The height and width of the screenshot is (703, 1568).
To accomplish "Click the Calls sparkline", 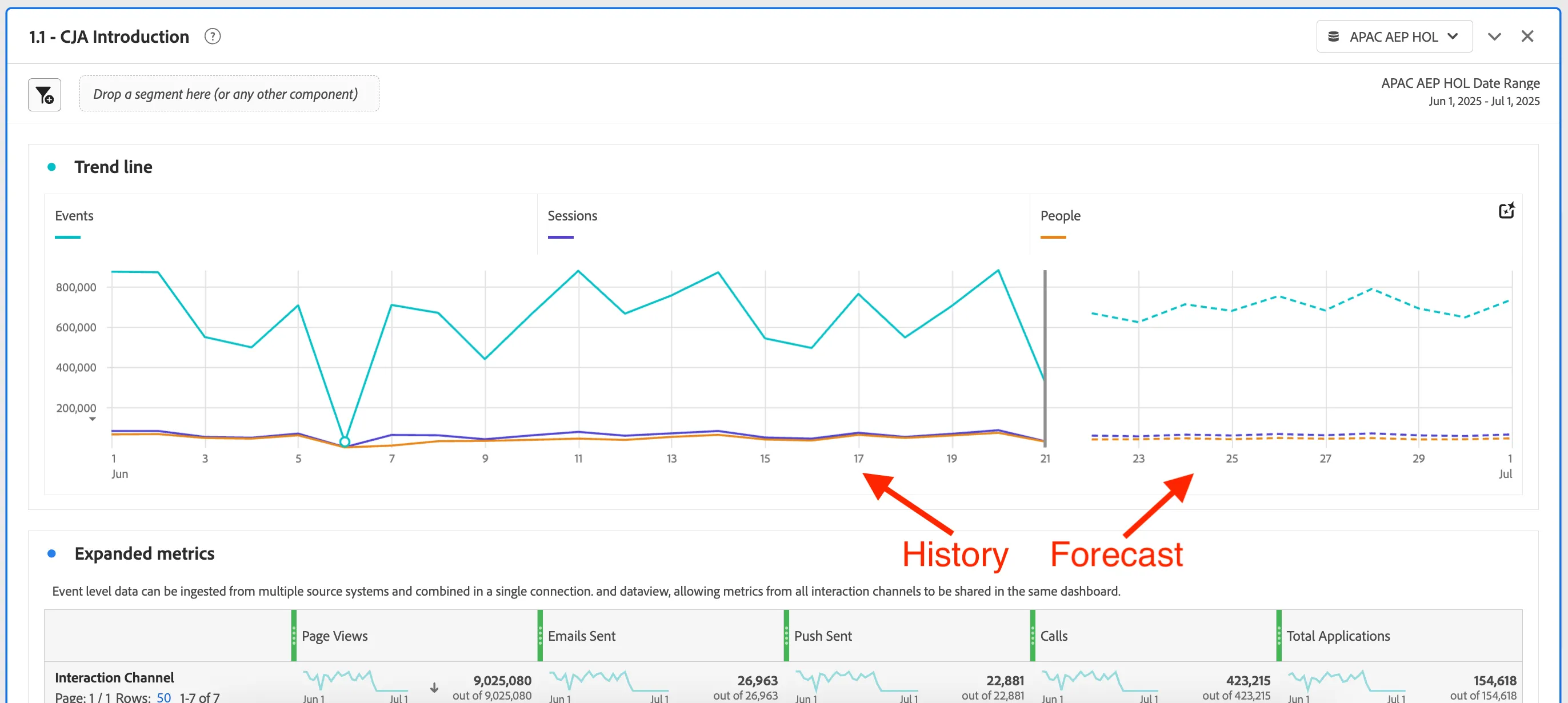I will point(1101,681).
